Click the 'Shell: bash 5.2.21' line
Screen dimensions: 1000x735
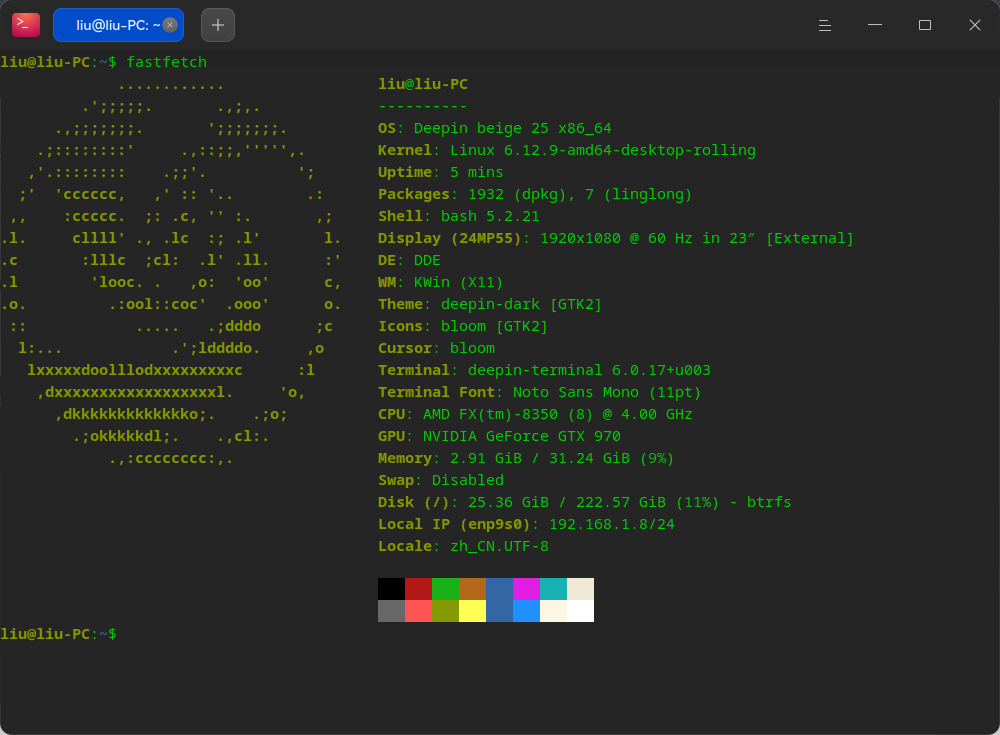tap(459, 216)
